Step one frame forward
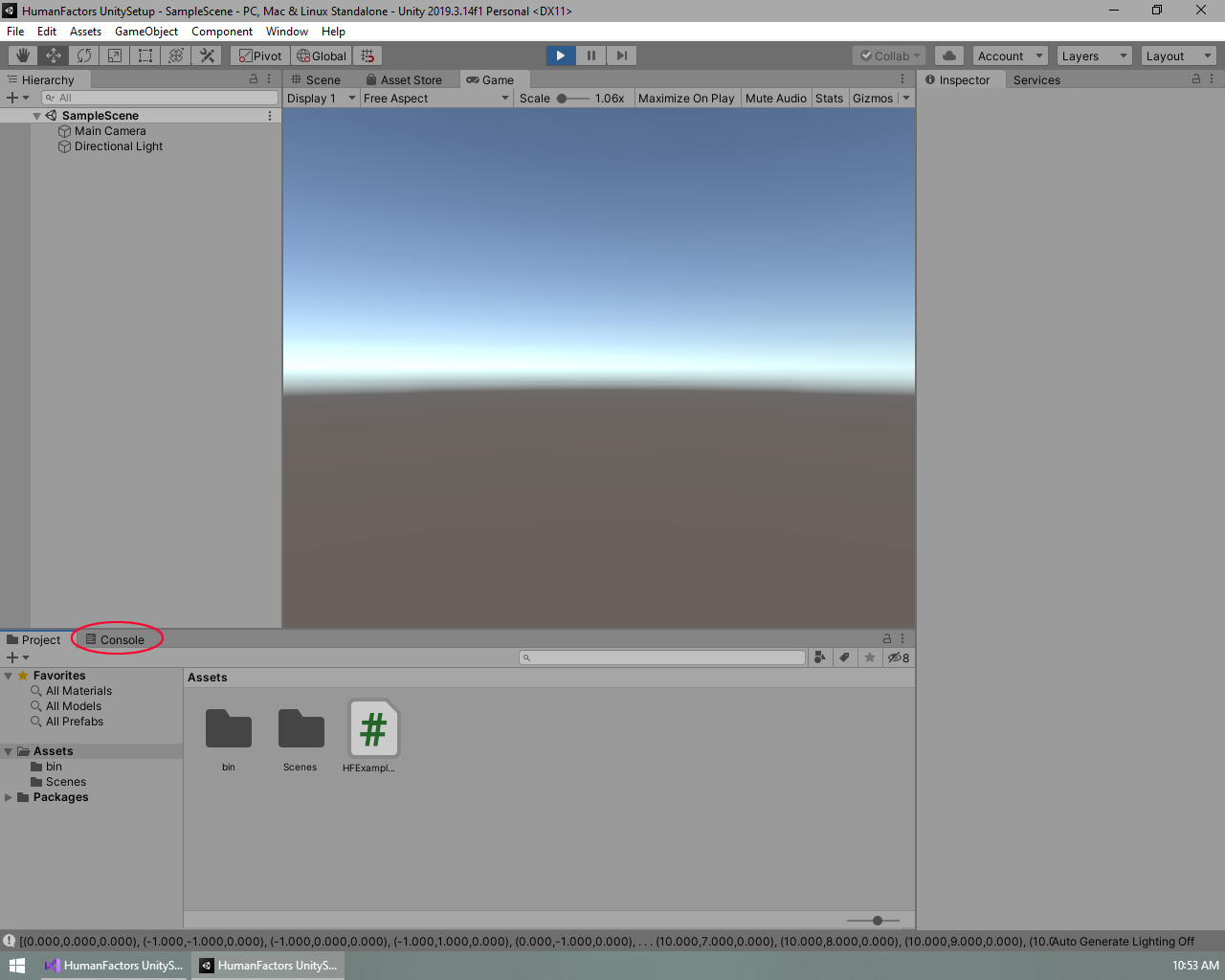Image resolution: width=1225 pixels, height=980 pixels. 622,56
